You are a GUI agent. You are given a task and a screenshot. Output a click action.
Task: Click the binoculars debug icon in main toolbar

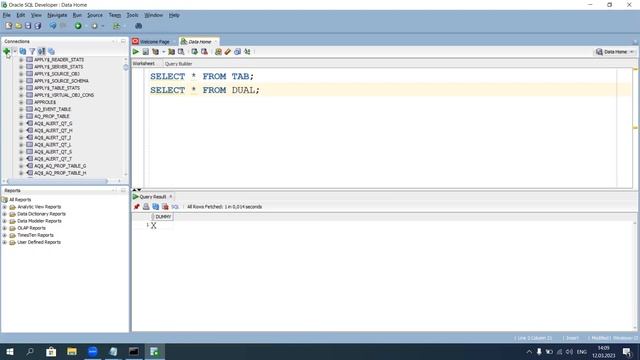click(x=138, y=26)
